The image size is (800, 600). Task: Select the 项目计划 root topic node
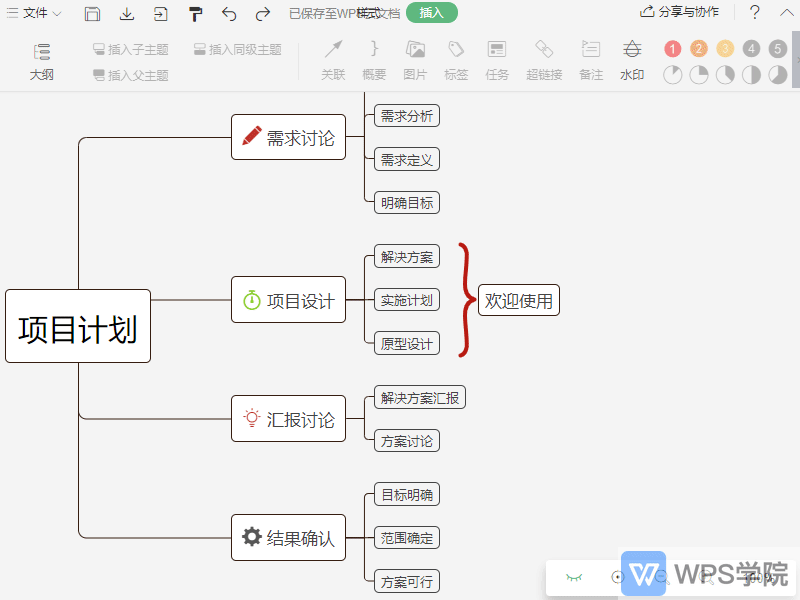(78, 327)
